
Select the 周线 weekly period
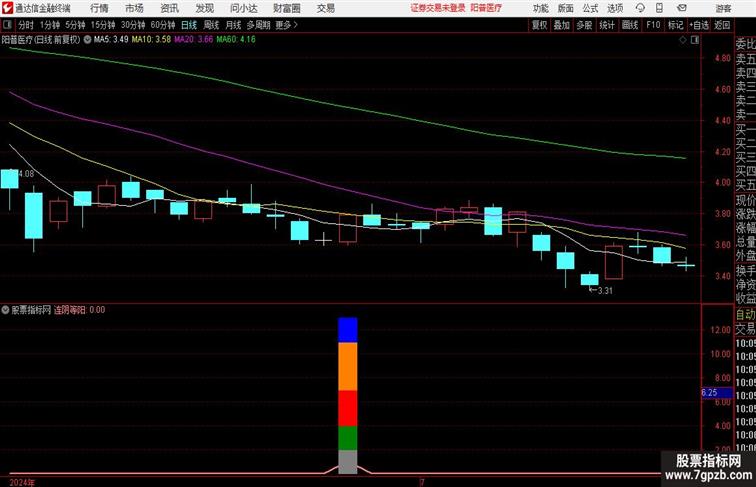(211, 25)
